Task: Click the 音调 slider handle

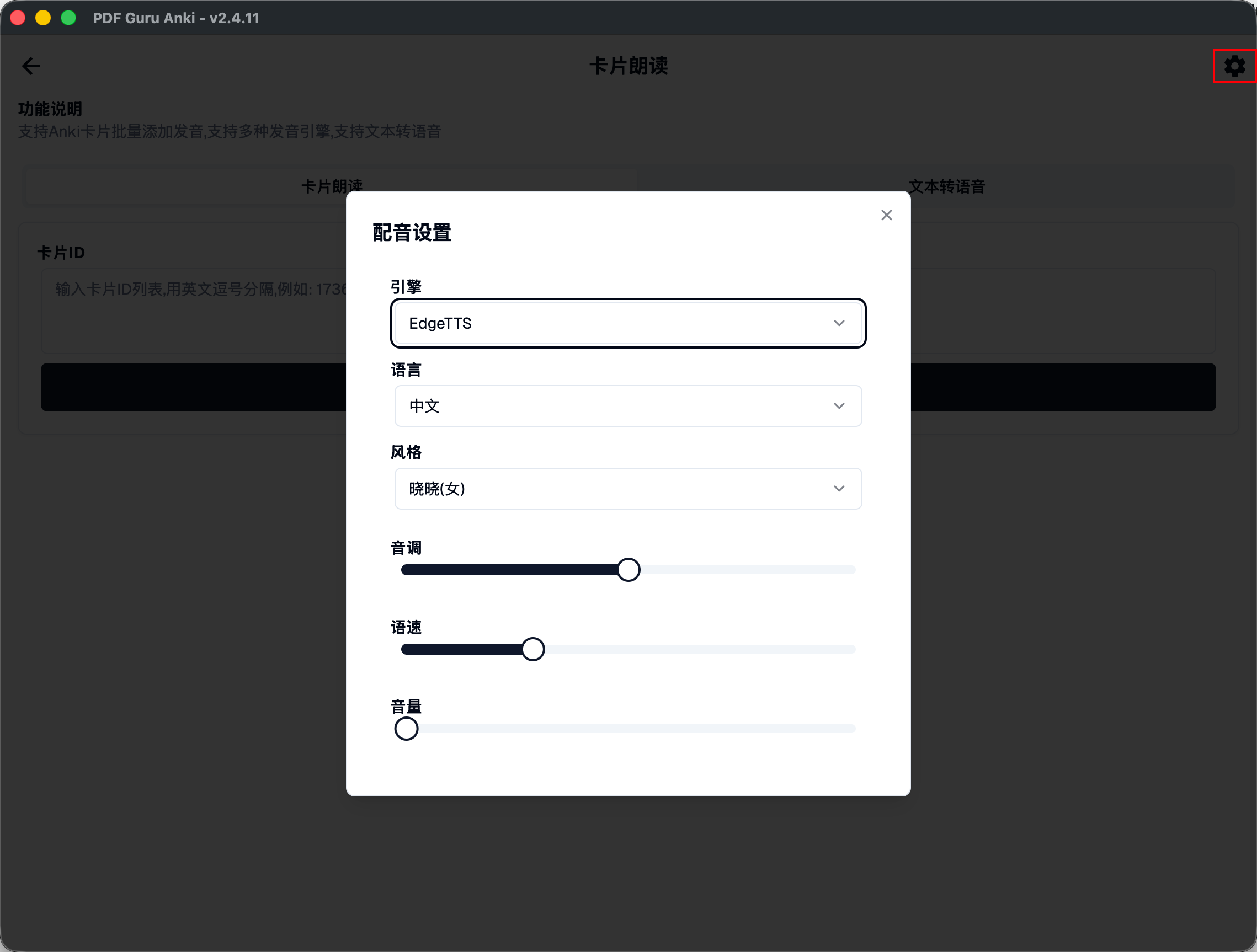Action: click(x=628, y=570)
